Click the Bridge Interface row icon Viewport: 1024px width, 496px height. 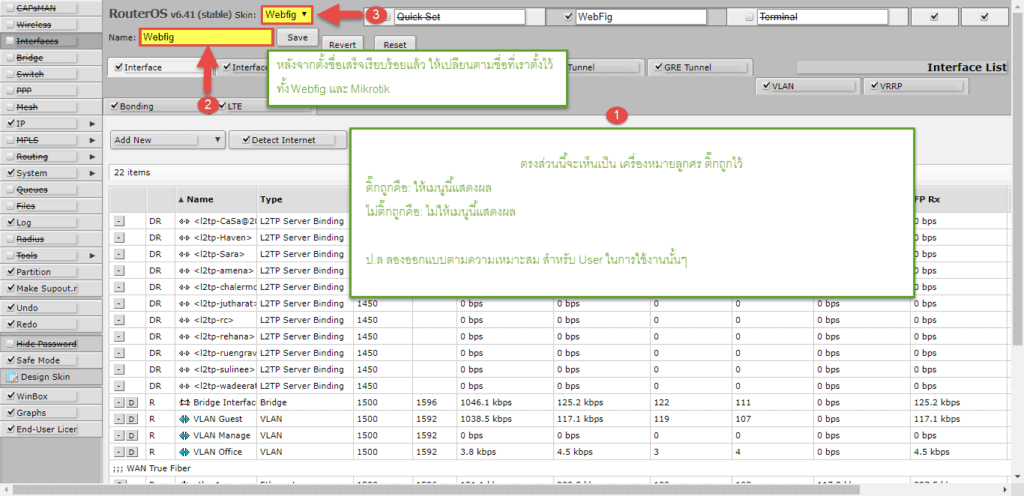[x=184, y=403]
